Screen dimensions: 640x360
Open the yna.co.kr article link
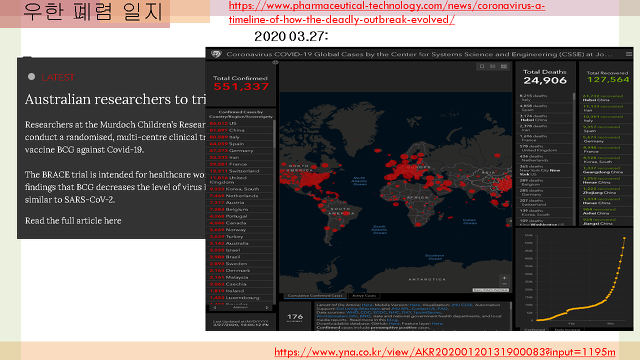(444, 352)
